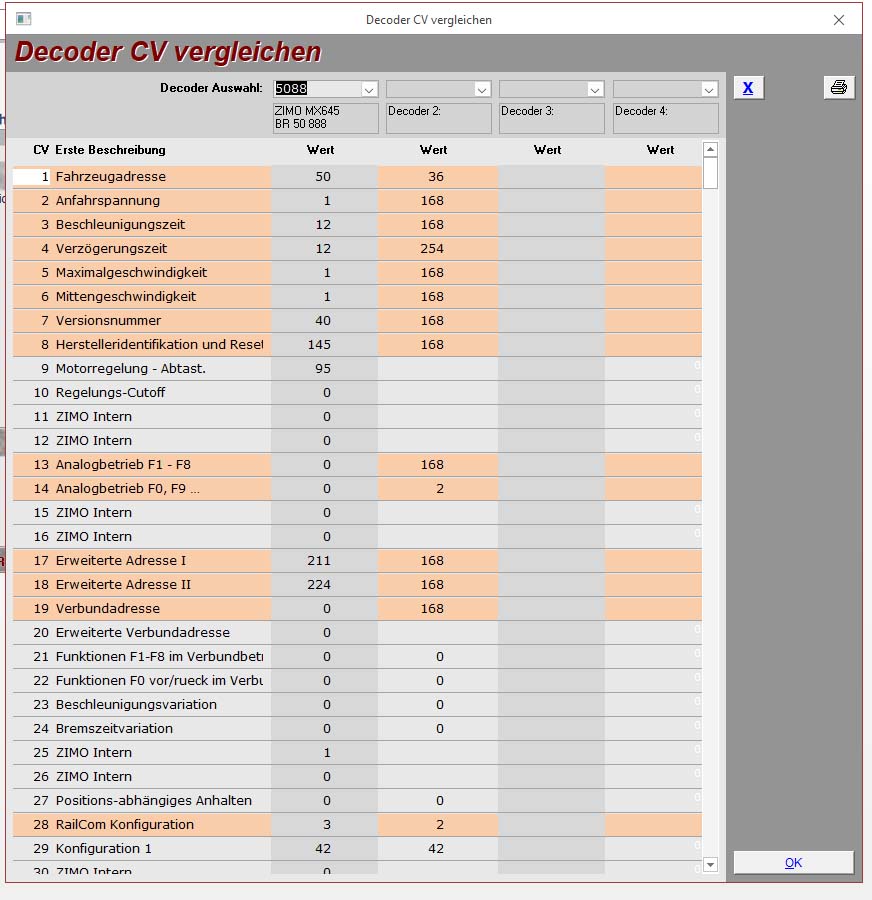The height and width of the screenshot is (900, 872).
Task: Close the Decoder CV vergleichen window
Action: tap(839, 20)
